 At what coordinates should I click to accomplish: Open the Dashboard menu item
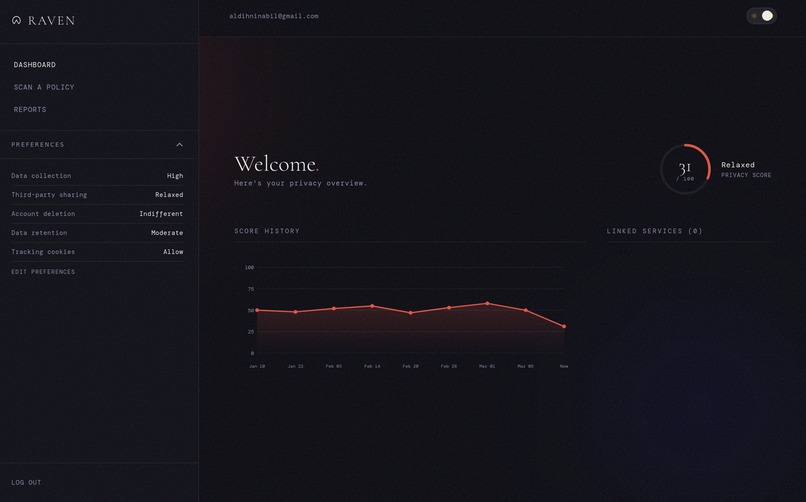click(35, 65)
